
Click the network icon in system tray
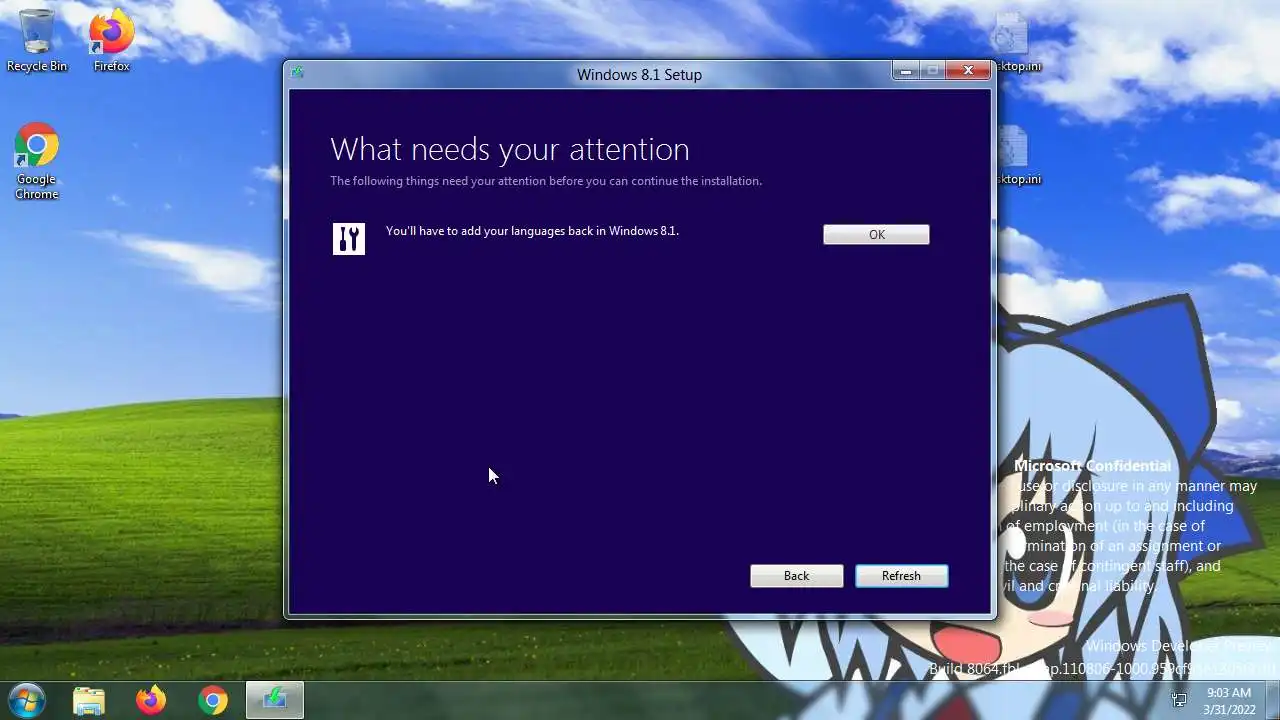click(1179, 700)
